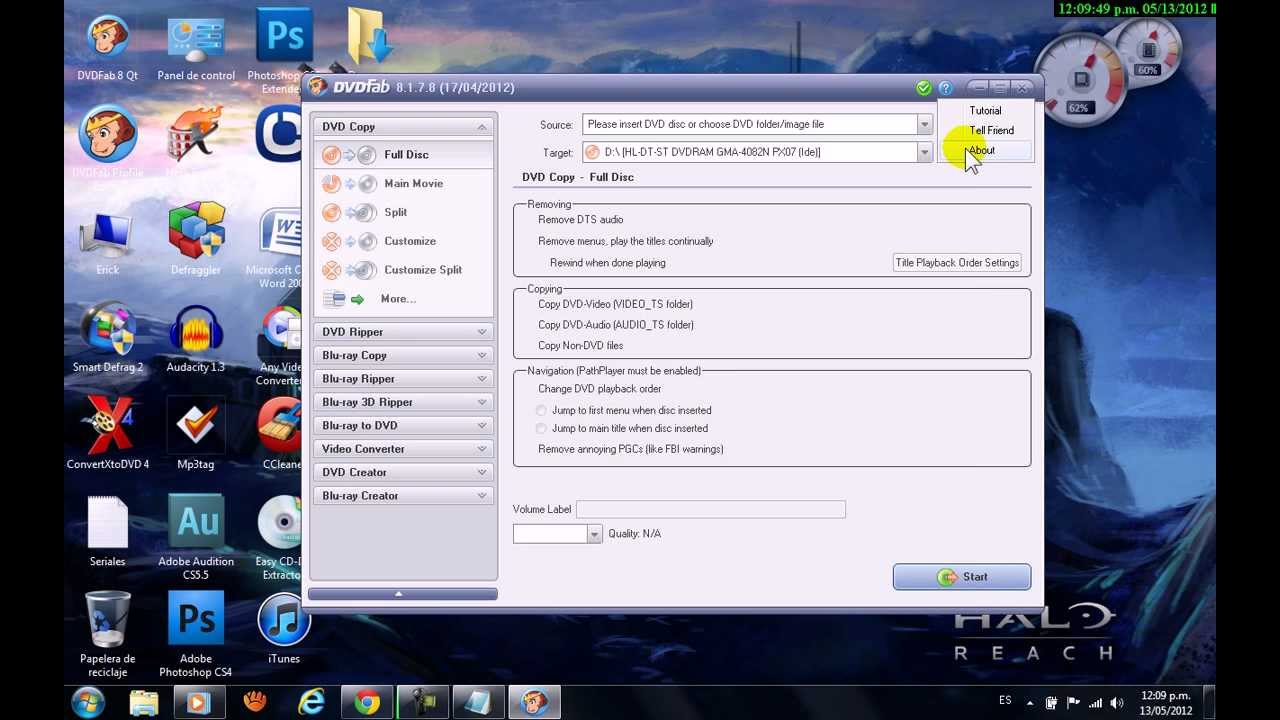This screenshot has width=1280, height=720.
Task: Open Internet Explorer from the taskbar
Action: point(311,703)
